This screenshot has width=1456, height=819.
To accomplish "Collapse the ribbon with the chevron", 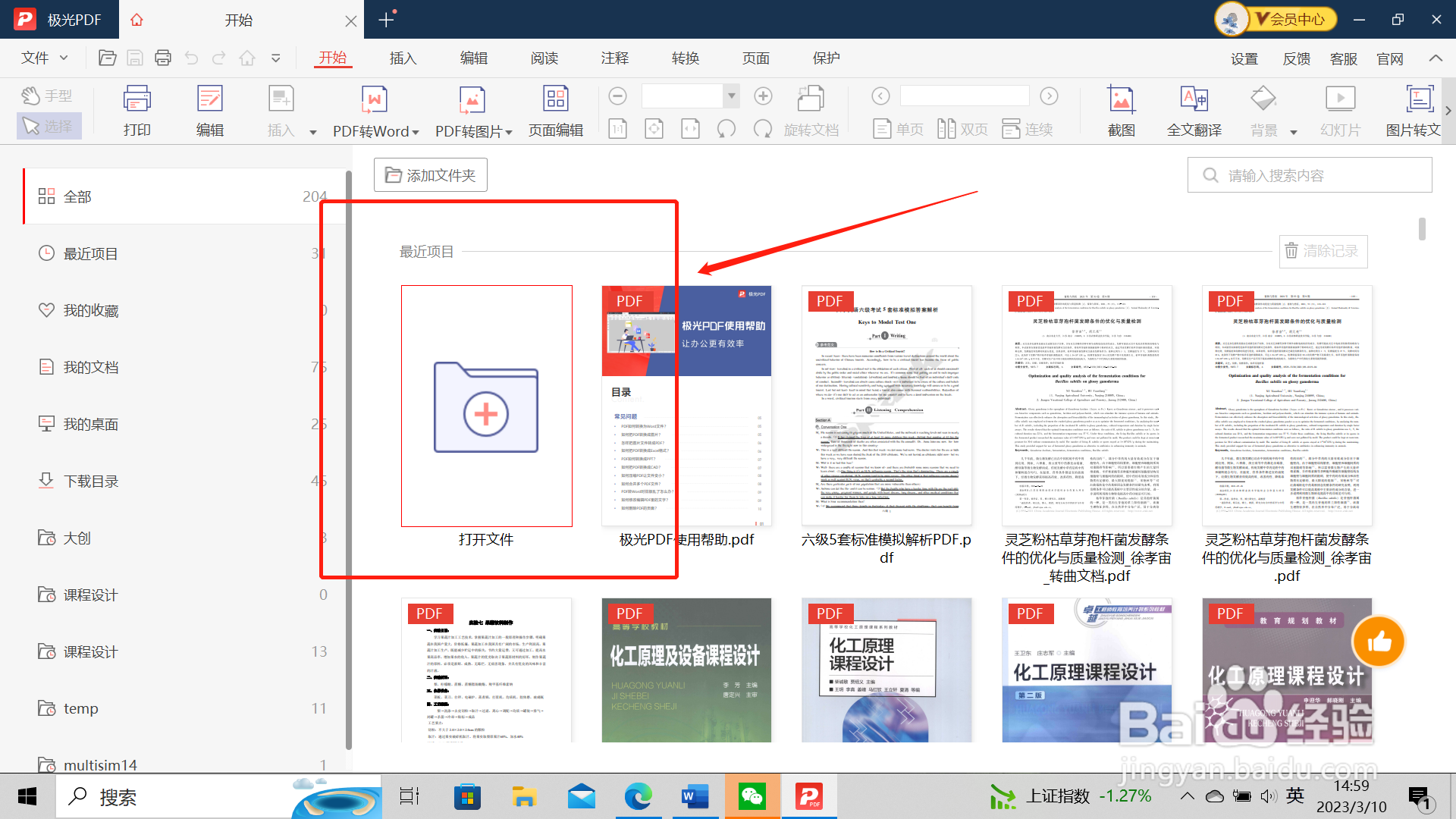I will click(x=1436, y=58).
